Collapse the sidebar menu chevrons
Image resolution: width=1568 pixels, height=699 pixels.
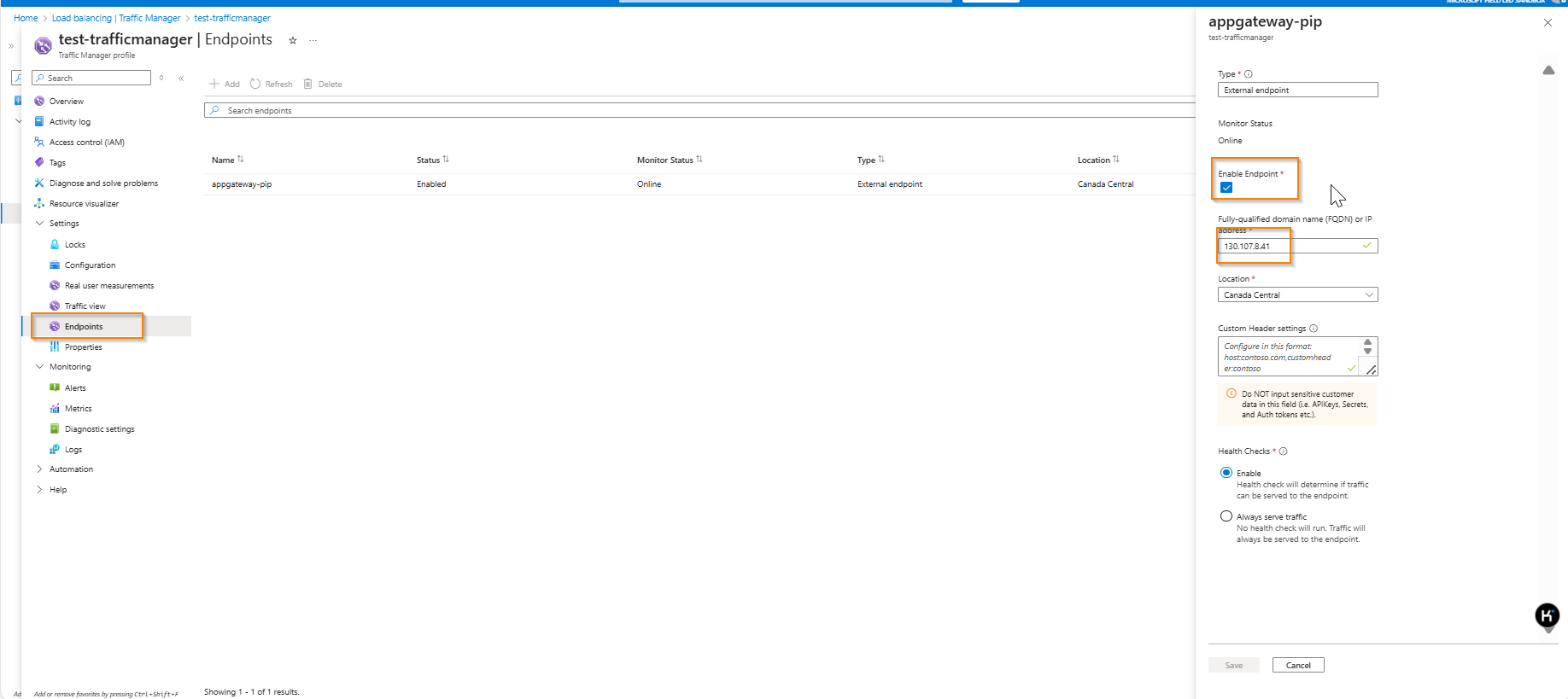pos(181,78)
